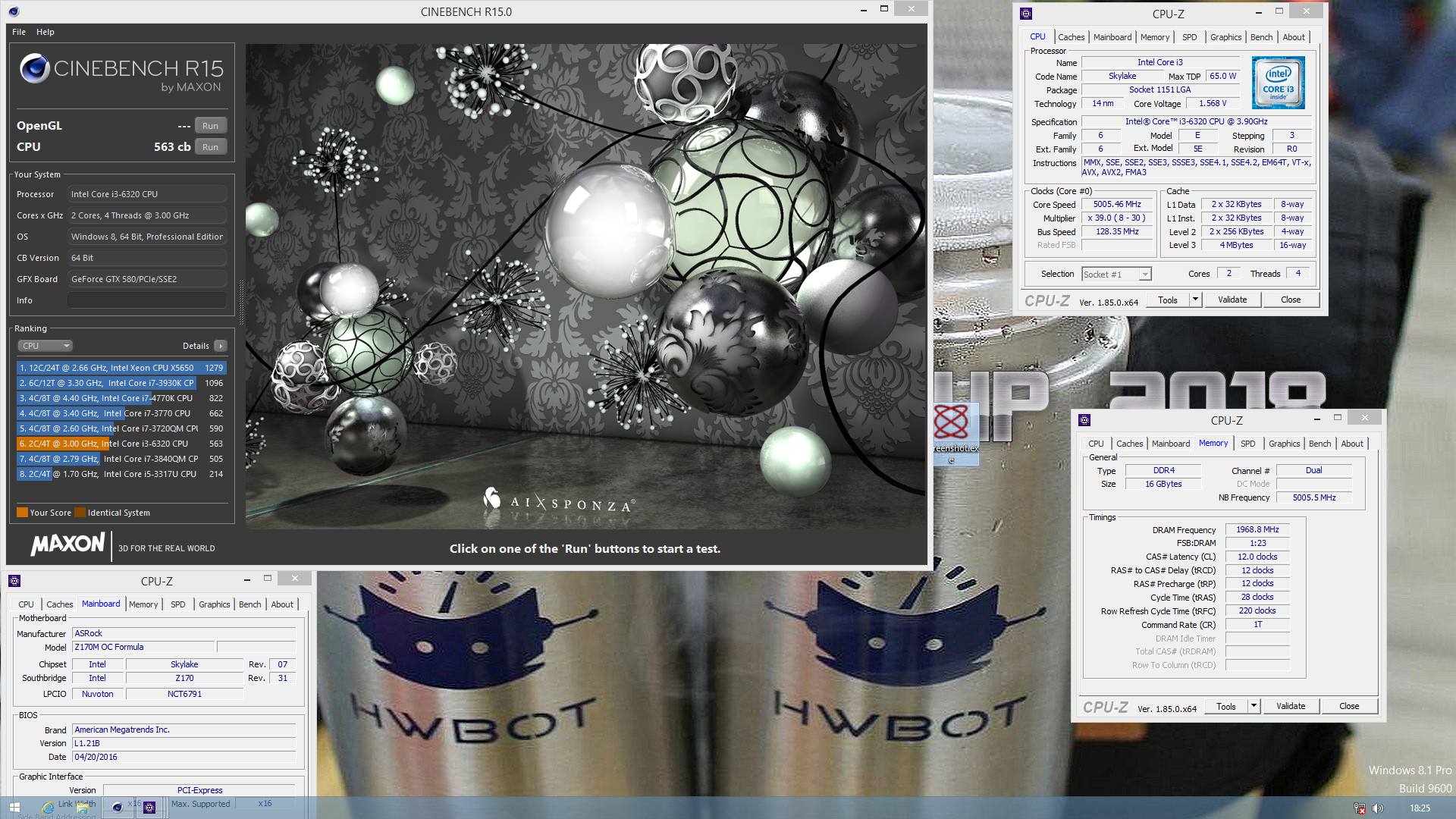
Task: Click the Z170M OC Formula model field
Action: (144, 647)
